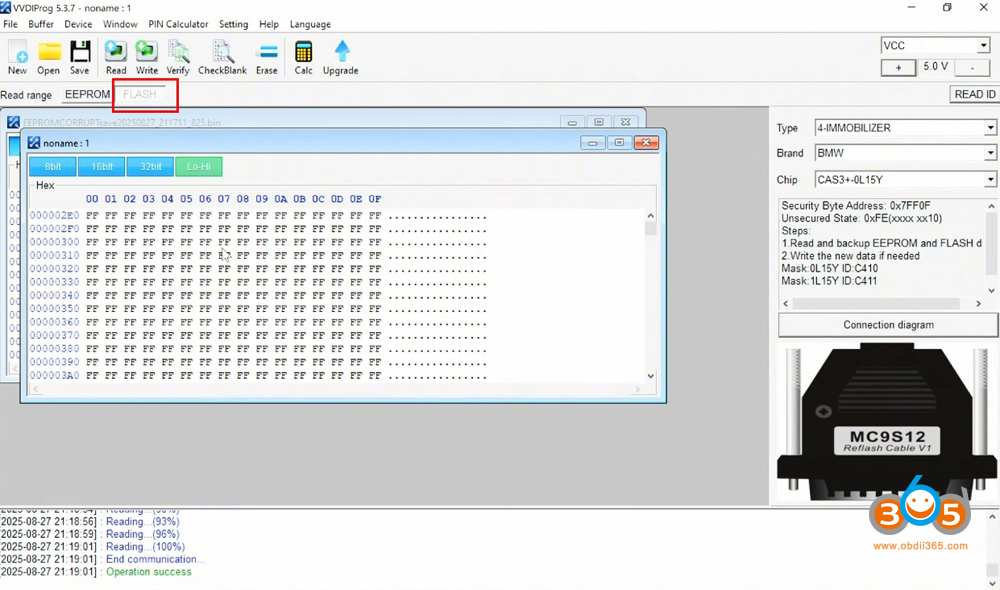This screenshot has height=590, width=1000.
Task: Increase voltage with the plus button
Action: coord(898,67)
